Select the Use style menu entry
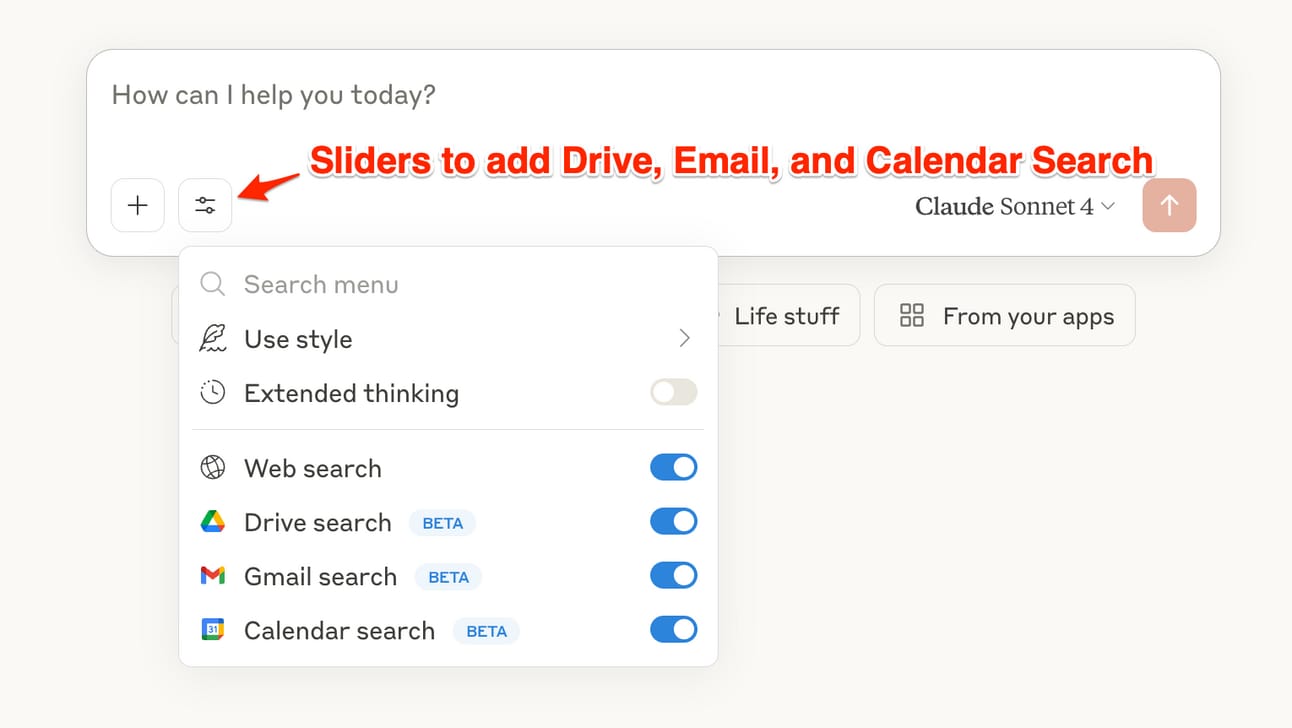This screenshot has height=728, width=1292. point(448,339)
